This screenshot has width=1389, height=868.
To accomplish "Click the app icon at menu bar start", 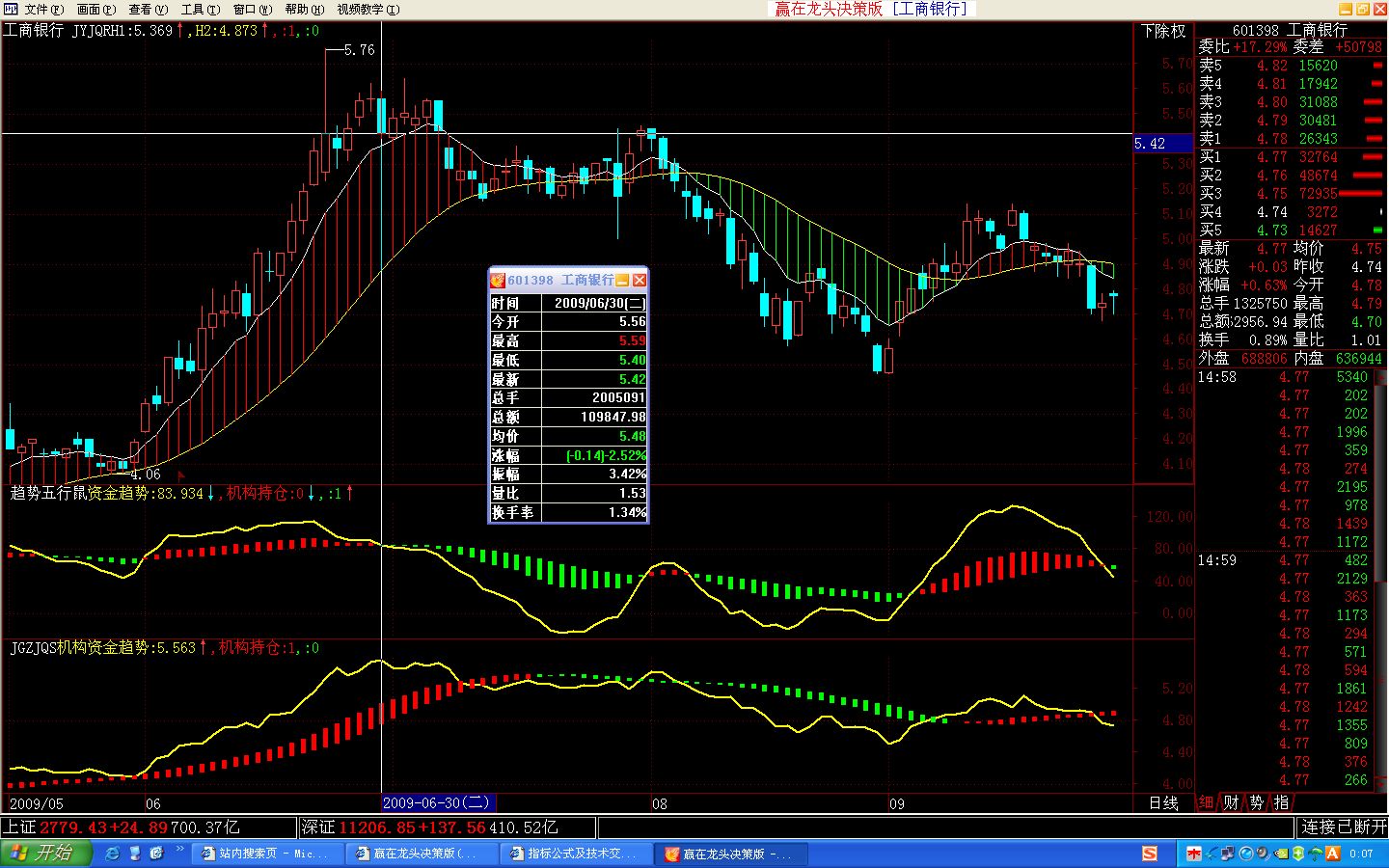I will 11,10.
